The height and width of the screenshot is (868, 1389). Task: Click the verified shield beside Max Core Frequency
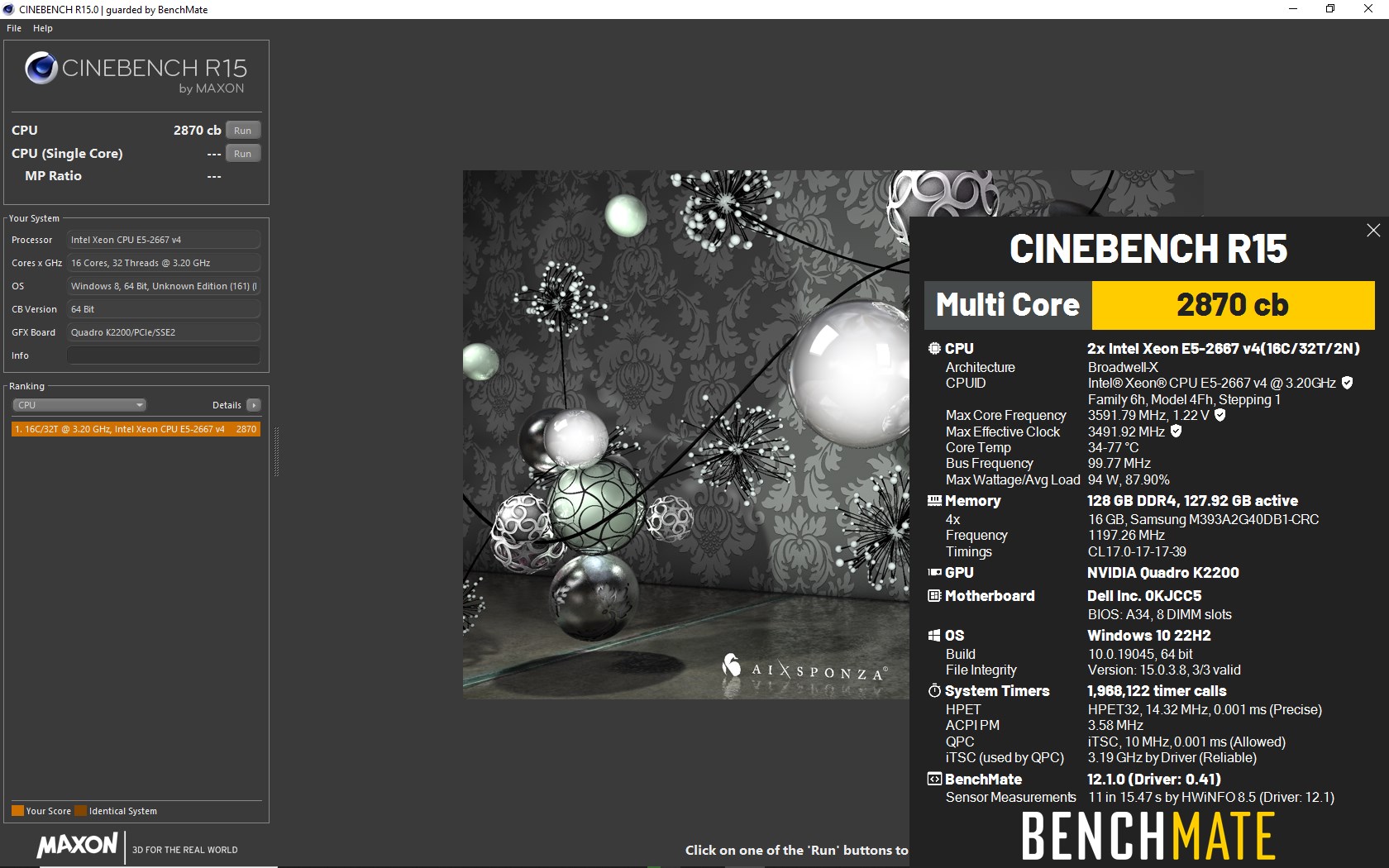[x=1220, y=415]
